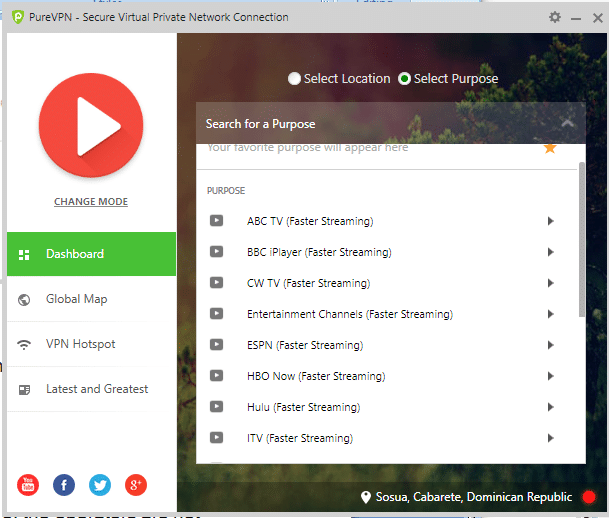Screen dimensions: 609x518
Task: Click the streaming icon beside HBO Now
Action: coord(216,375)
